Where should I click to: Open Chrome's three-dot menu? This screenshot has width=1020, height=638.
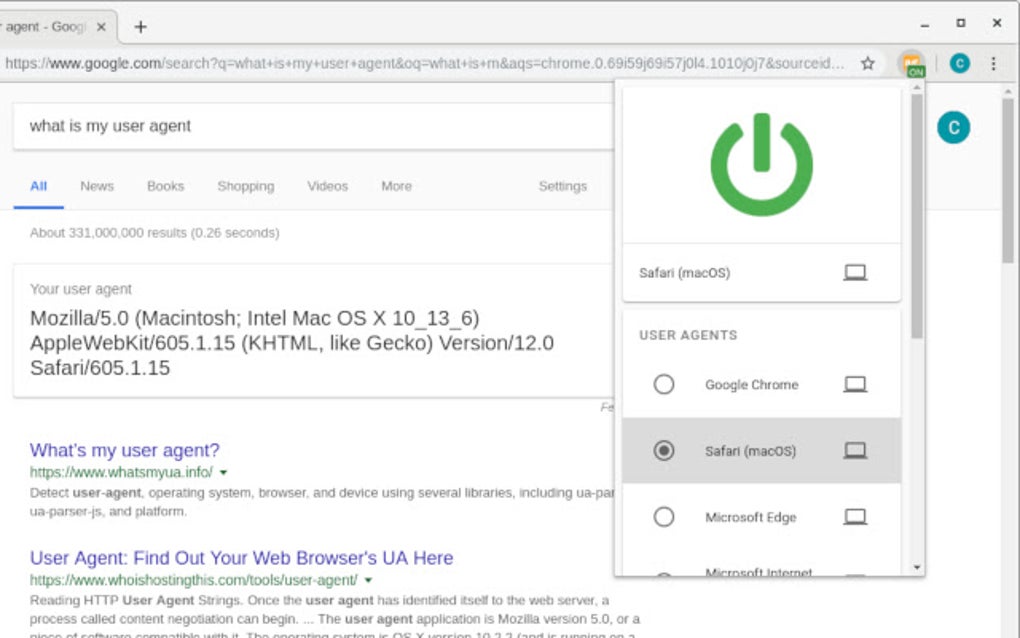(992, 63)
